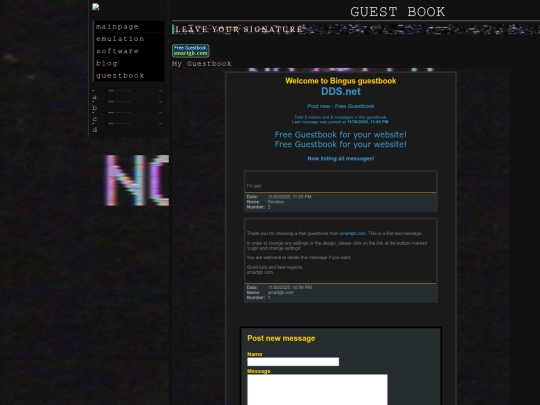Click the date '11/30/2025, 11:05 PM' of message 2
The width and height of the screenshot is (540, 405).
[x=290, y=197]
